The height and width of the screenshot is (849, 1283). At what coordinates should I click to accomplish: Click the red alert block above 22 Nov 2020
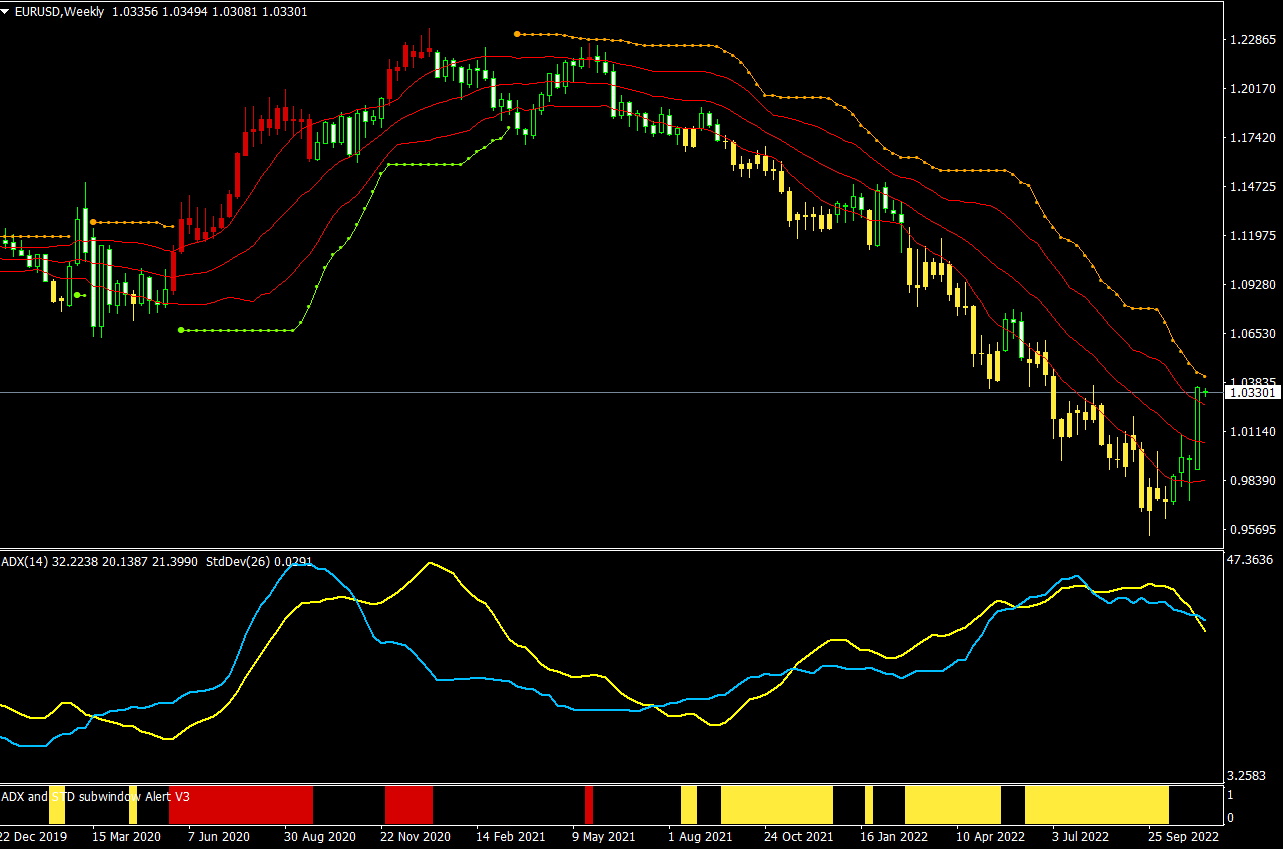(409, 805)
